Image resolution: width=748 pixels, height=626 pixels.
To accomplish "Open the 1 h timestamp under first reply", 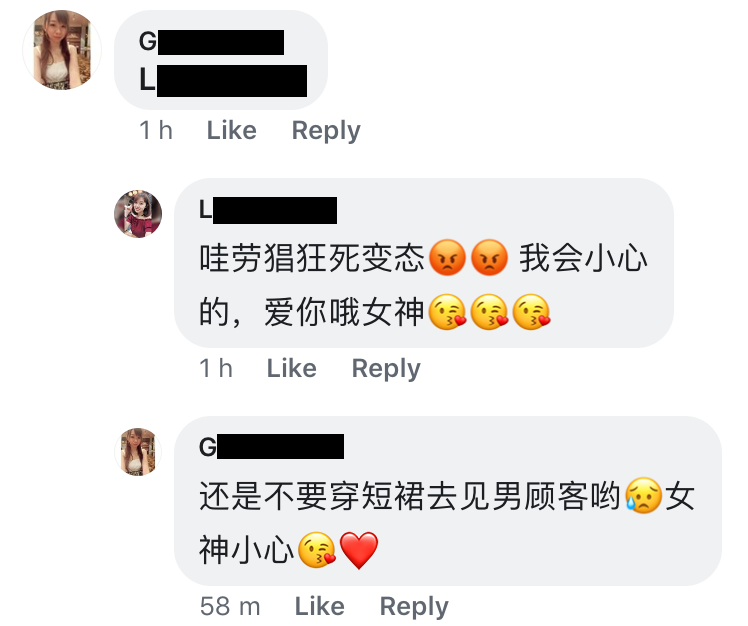I will [216, 368].
